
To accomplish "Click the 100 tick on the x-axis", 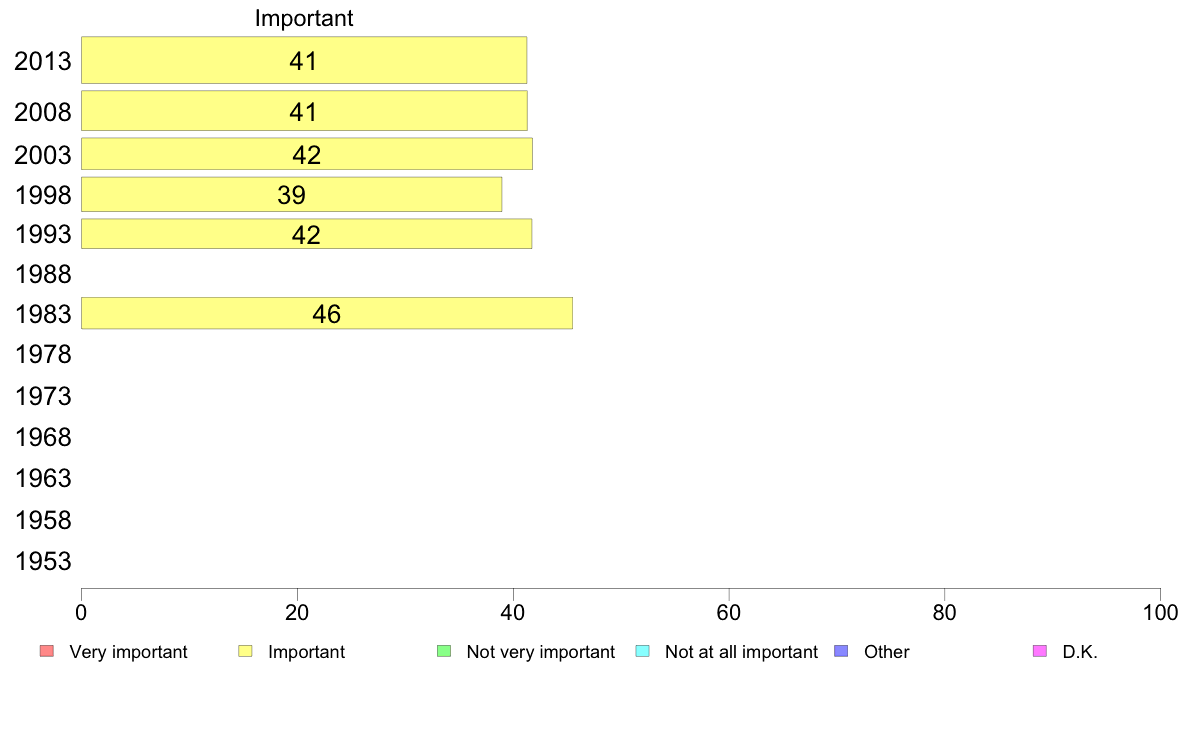I will coord(1160,612).
